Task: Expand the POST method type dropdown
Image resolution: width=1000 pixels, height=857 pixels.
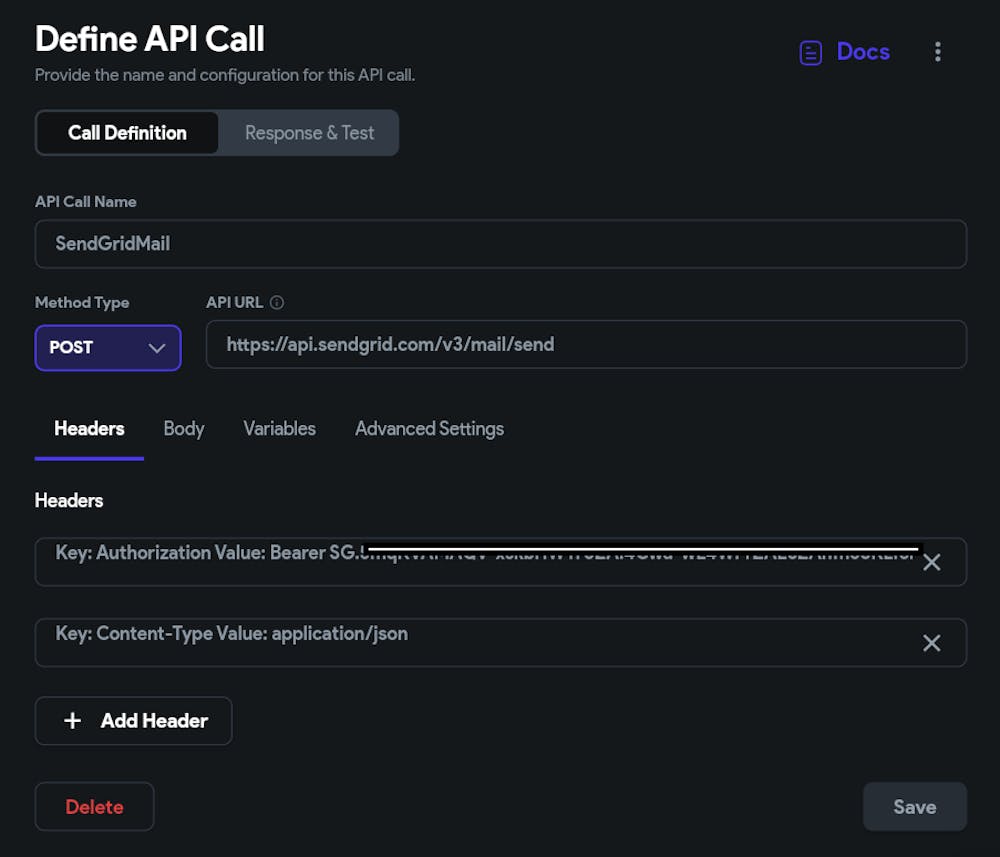Action: pos(108,348)
